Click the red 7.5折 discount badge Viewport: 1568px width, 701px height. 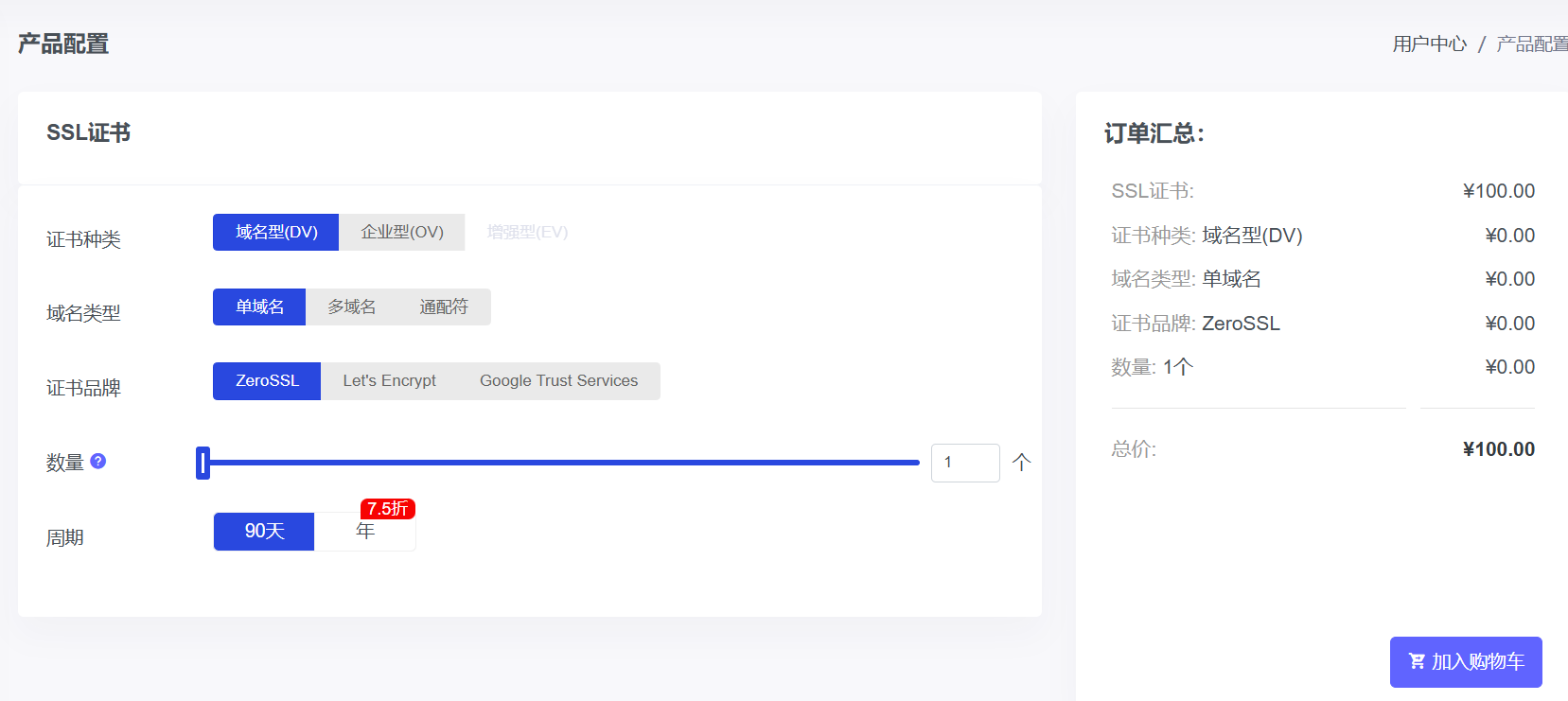point(387,509)
